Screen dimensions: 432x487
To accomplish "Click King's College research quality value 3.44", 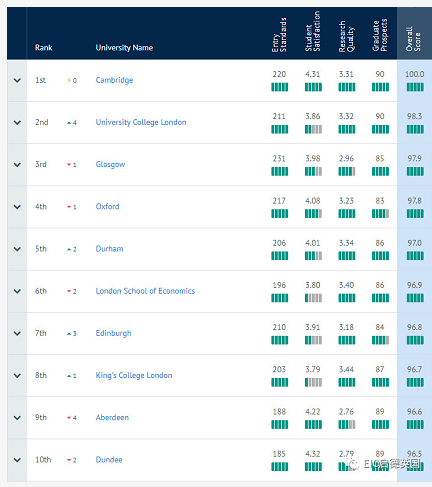I will [346, 369].
